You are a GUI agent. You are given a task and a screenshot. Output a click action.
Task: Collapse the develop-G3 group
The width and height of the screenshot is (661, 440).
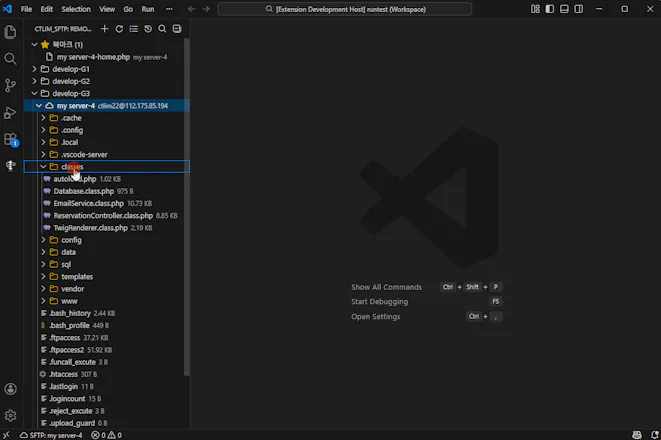coord(35,93)
